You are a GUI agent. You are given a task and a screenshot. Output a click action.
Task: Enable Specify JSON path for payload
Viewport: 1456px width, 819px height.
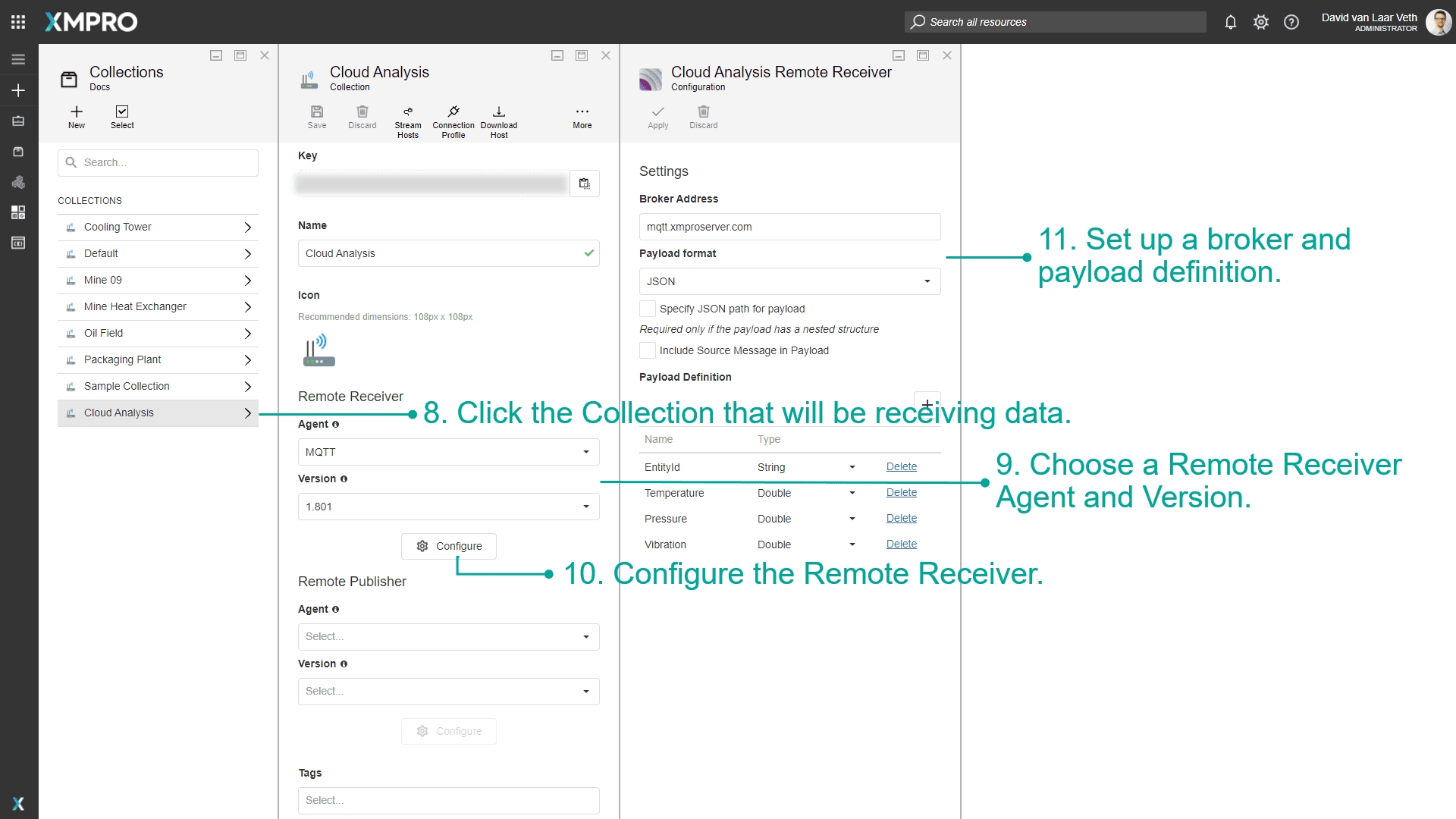click(647, 309)
